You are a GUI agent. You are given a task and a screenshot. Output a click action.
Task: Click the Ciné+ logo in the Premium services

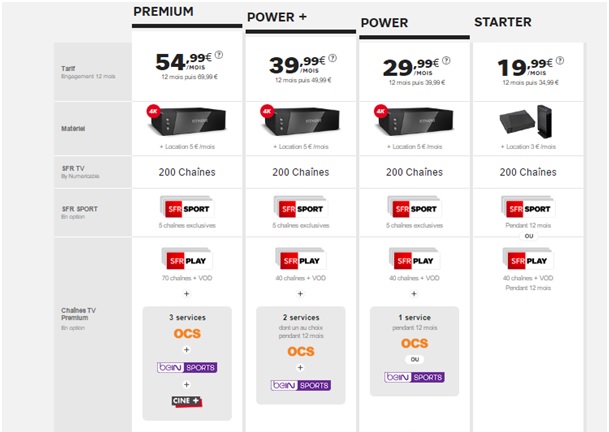(x=187, y=400)
